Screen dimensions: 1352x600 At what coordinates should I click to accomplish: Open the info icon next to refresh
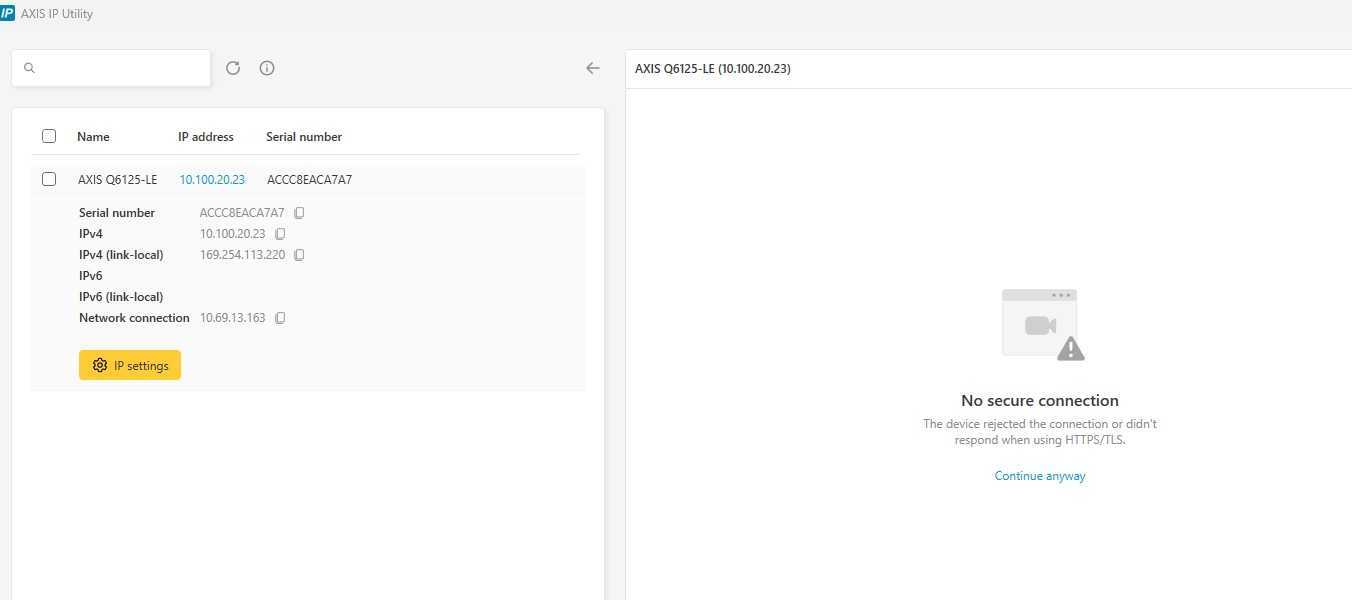tap(267, 68)
